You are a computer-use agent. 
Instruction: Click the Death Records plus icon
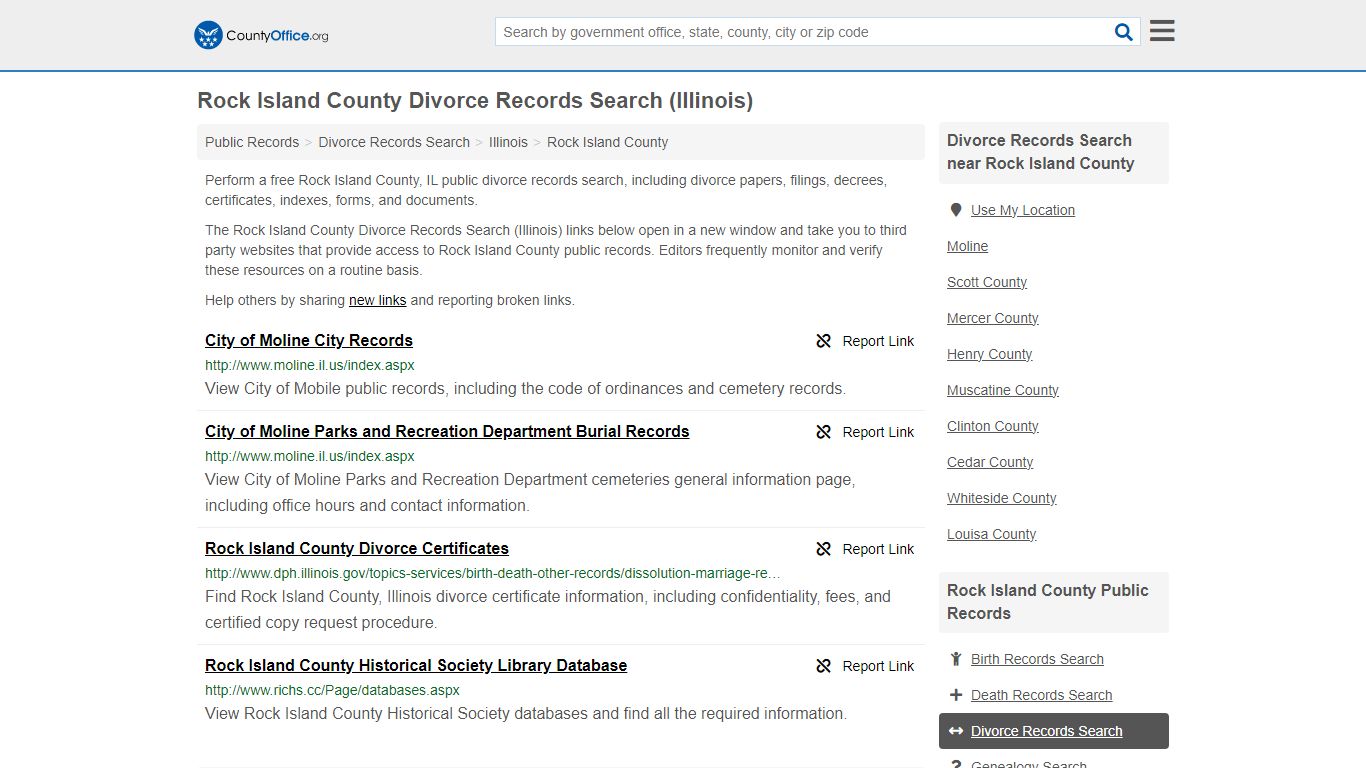956,695
